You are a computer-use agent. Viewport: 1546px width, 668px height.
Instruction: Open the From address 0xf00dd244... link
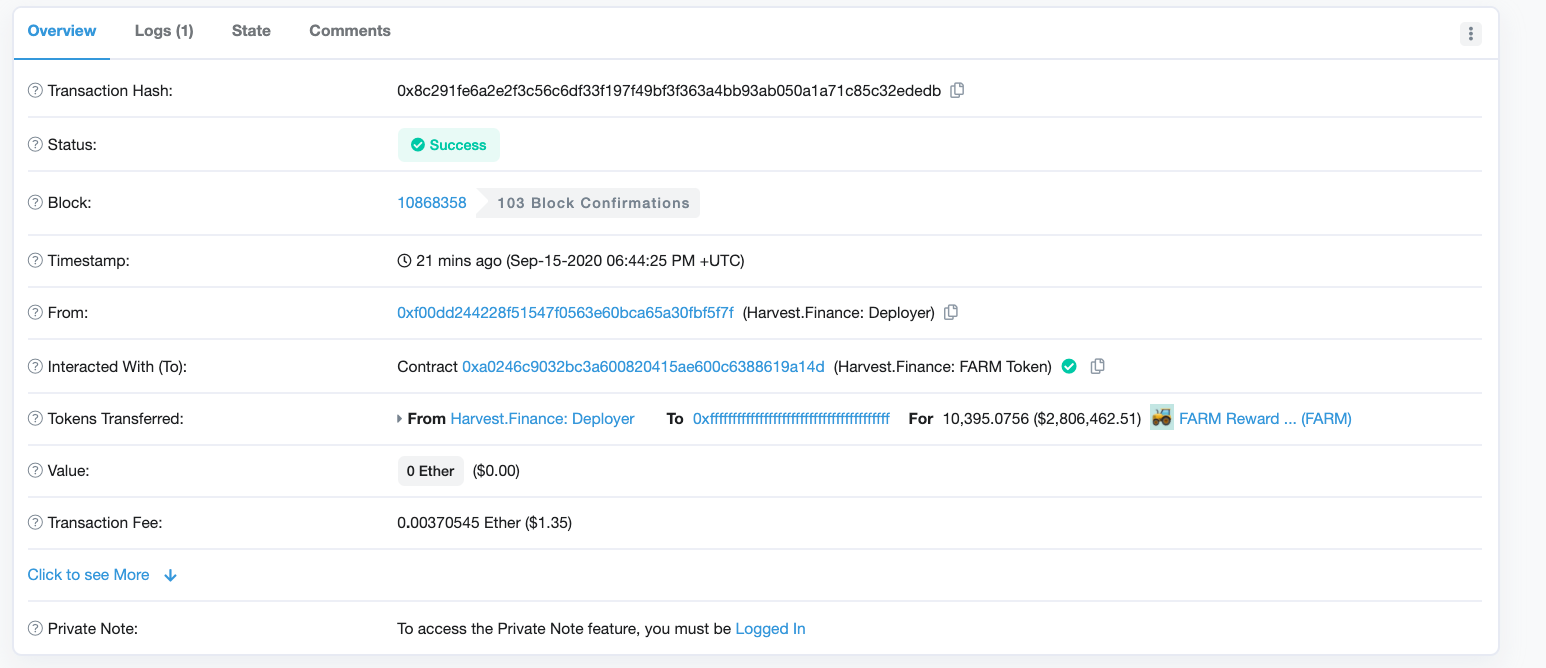pyautogui.click(x=566, y=313)
